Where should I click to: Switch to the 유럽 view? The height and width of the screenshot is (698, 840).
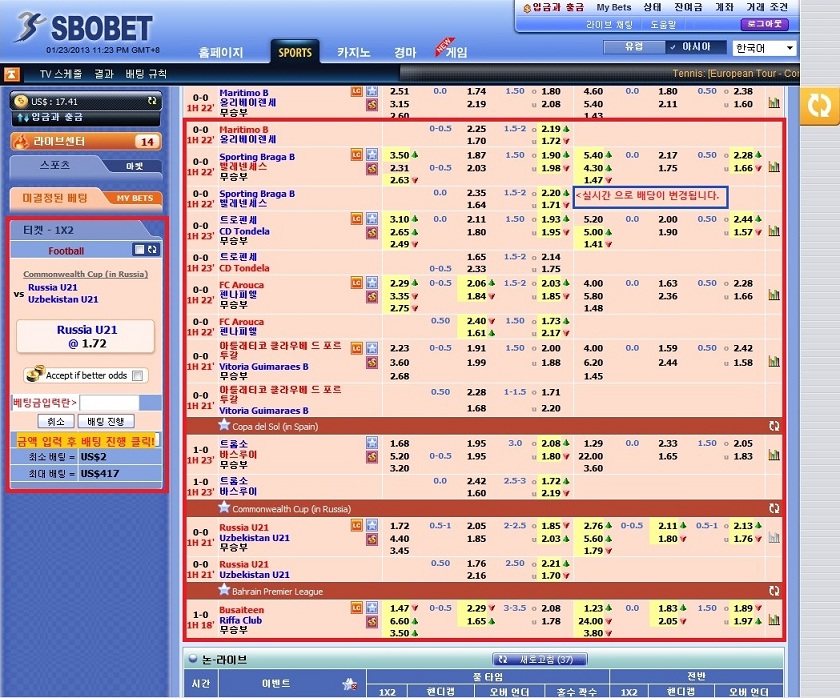point(634,47)
